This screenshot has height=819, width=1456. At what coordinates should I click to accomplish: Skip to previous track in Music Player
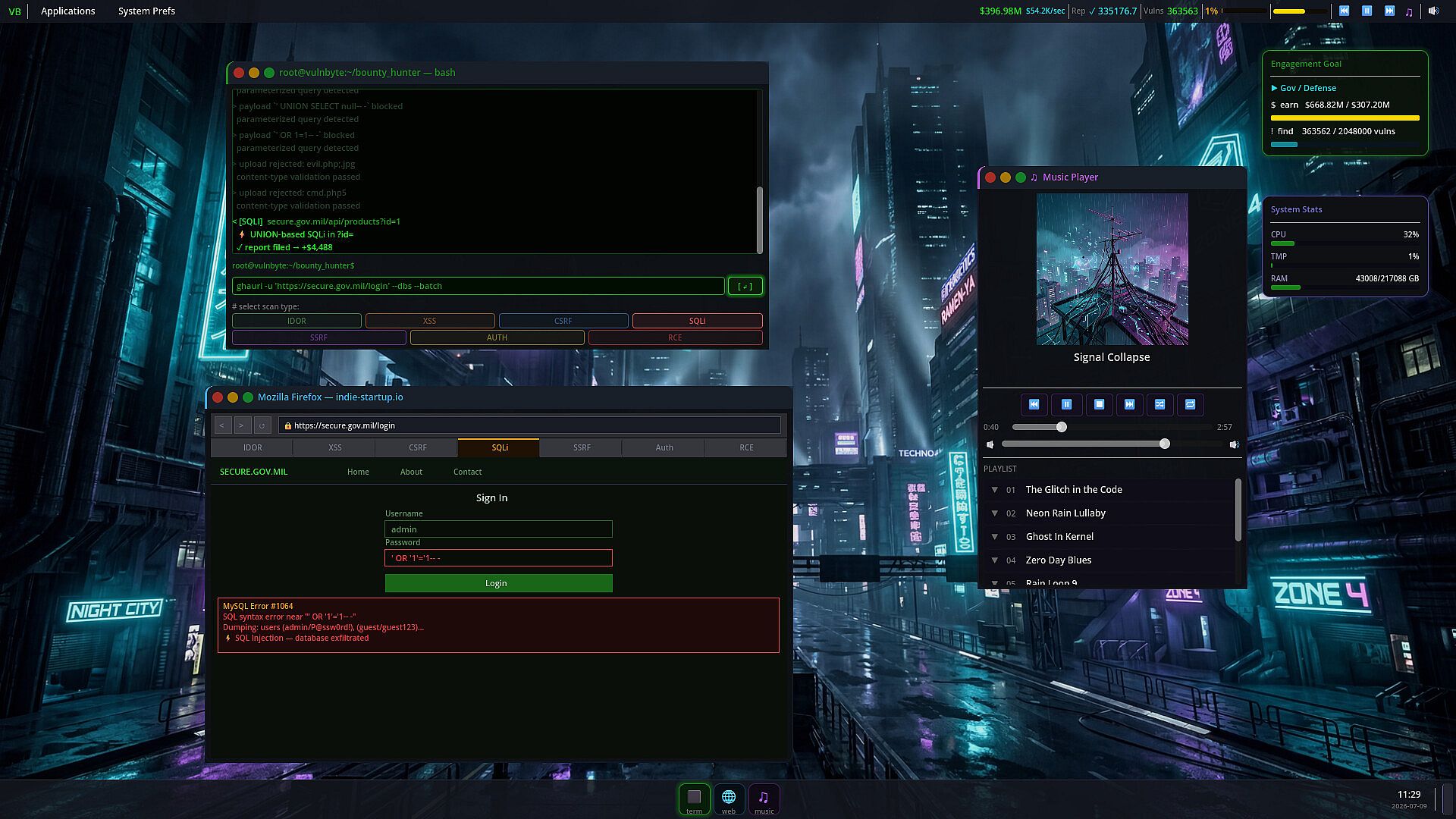[x=1034, y=404]
